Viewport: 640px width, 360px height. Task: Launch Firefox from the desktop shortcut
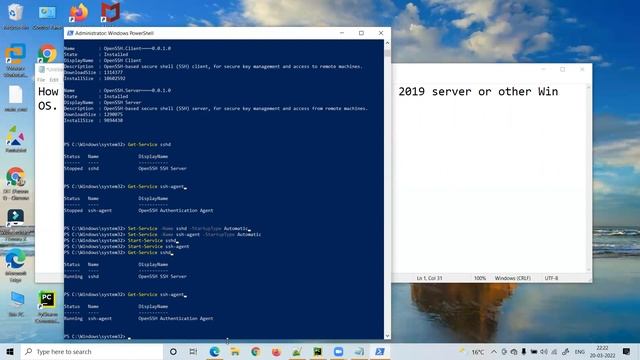tap(78, 13)
